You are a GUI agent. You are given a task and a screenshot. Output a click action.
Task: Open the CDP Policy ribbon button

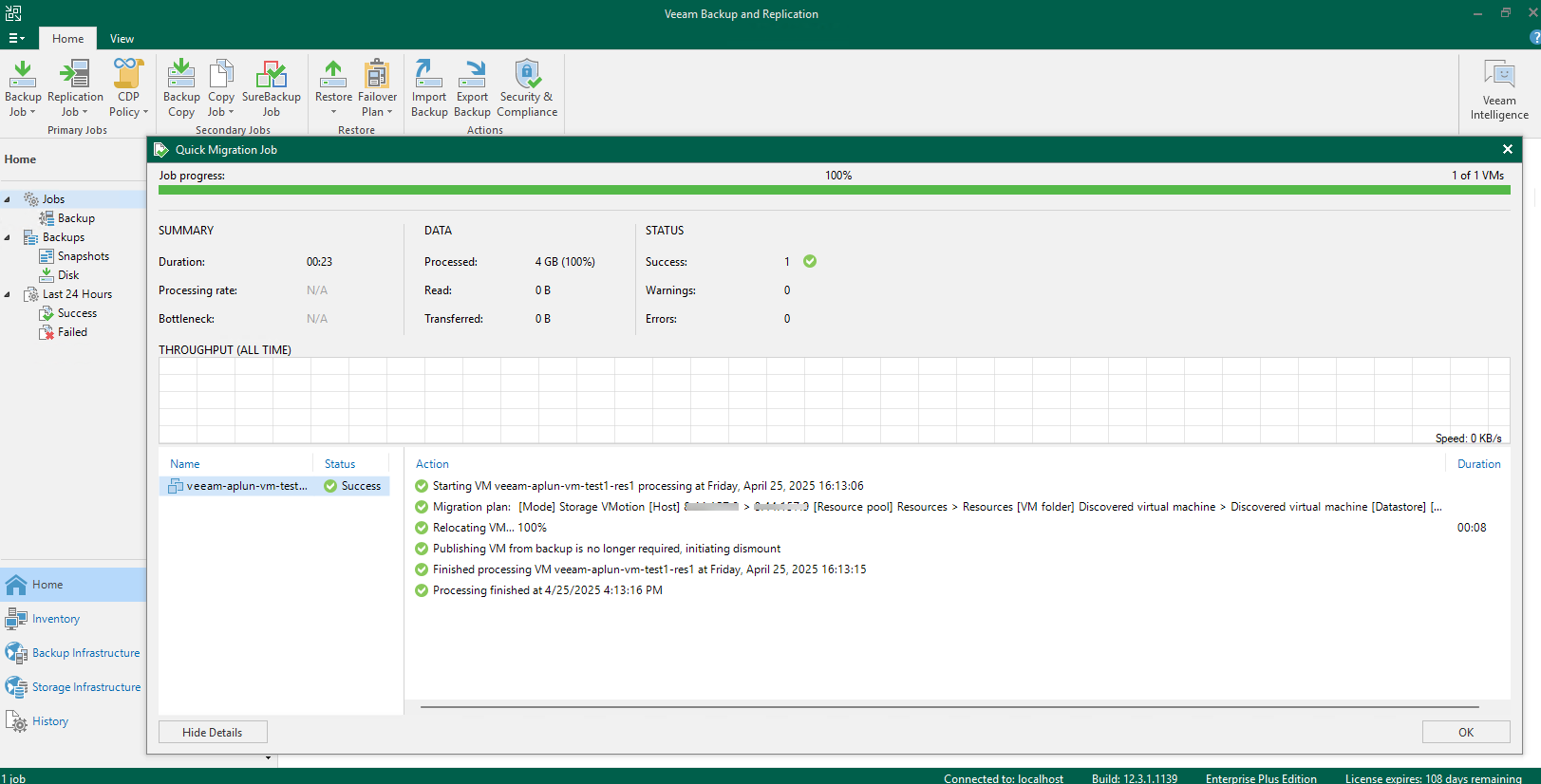(128, 88)
